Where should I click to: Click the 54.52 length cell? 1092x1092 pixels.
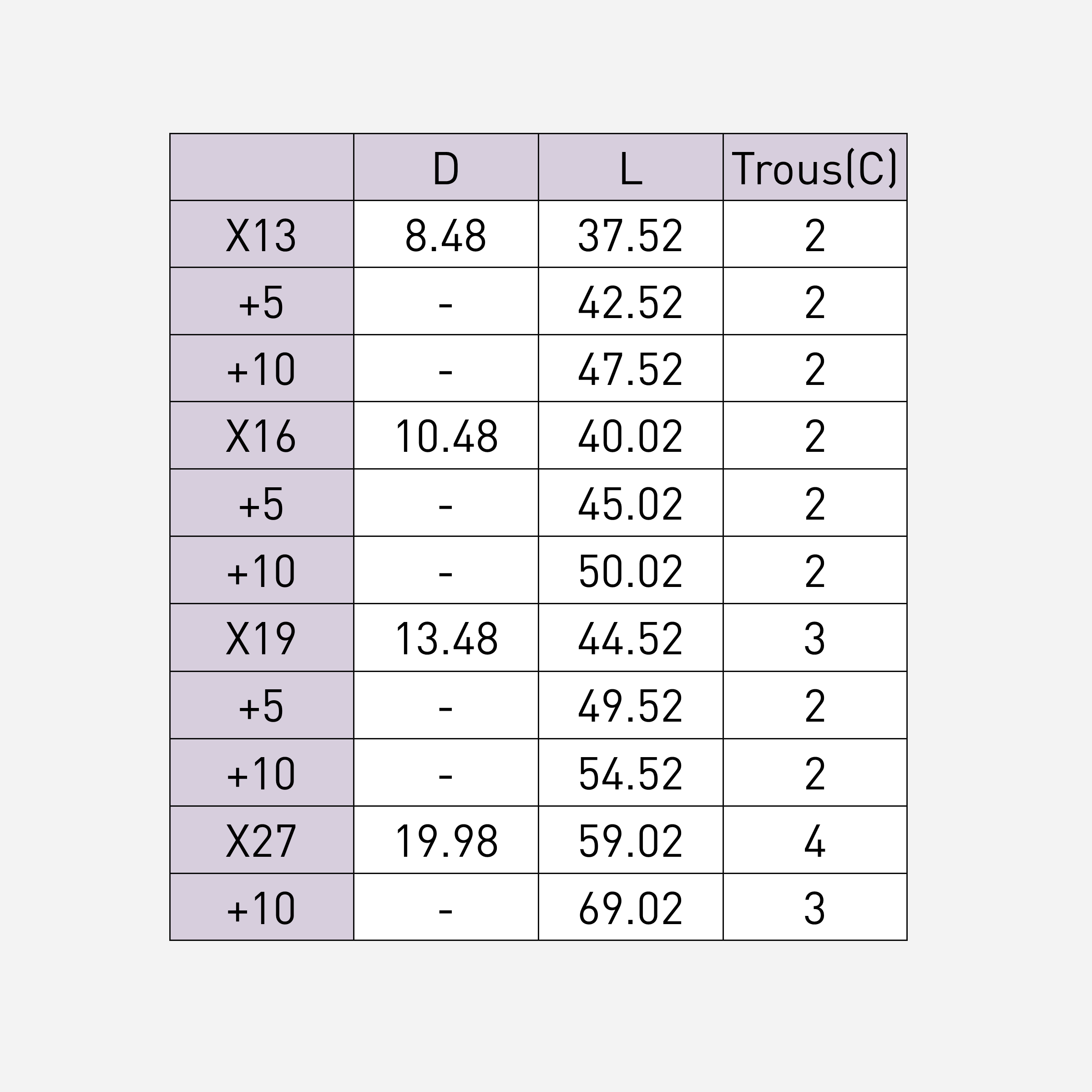pos(630,772)
